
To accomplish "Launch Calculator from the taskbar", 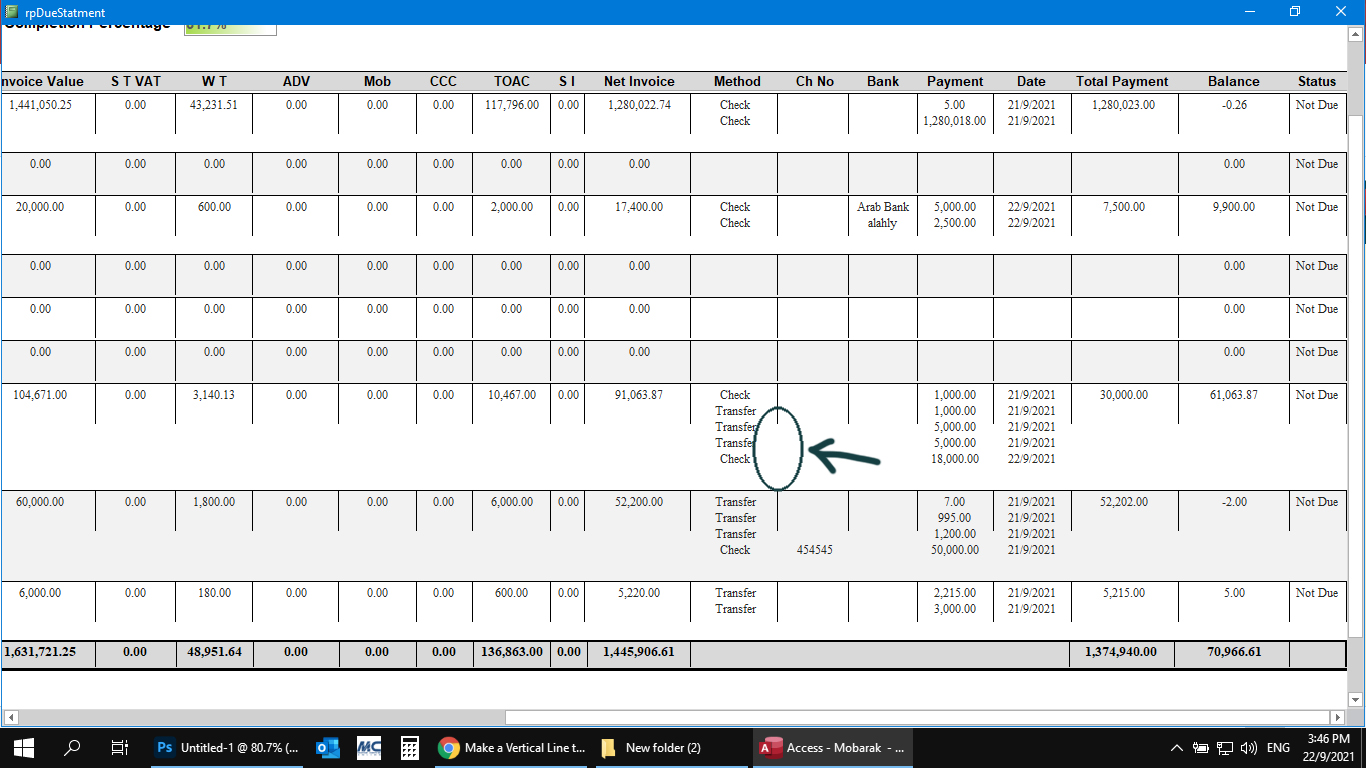I will point(409,747).
